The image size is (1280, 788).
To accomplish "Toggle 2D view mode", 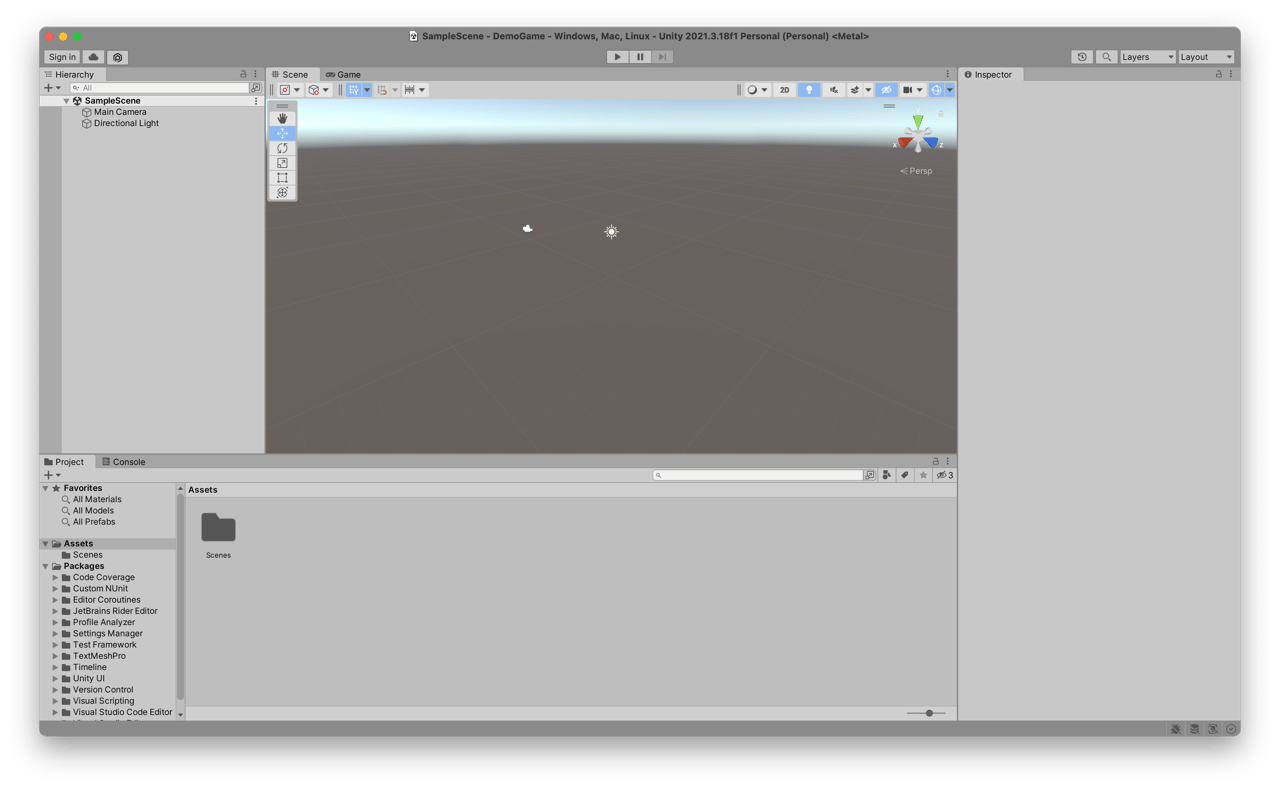I will tap(785, 89).
